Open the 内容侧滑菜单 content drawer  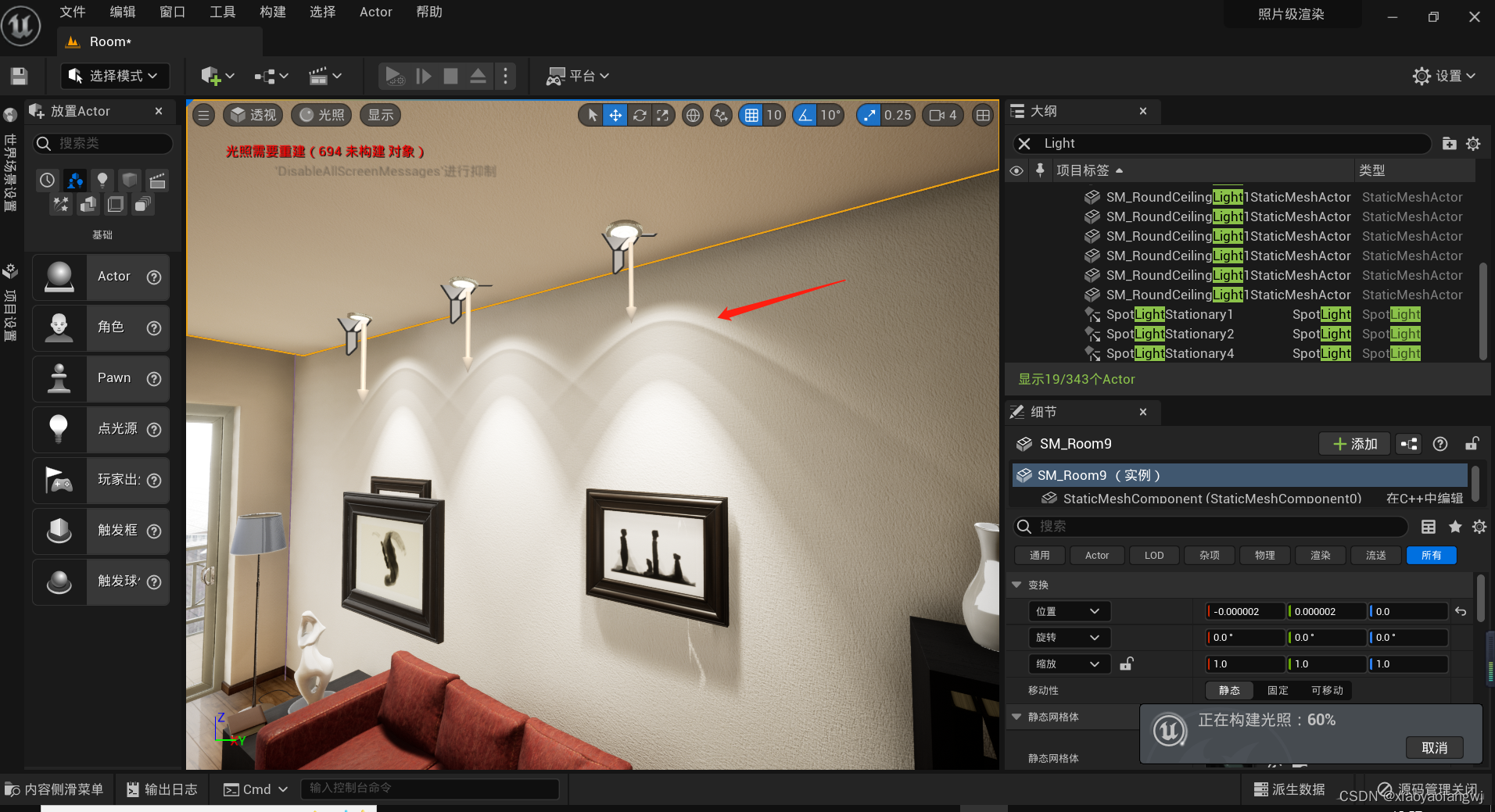tap(55, 789)
